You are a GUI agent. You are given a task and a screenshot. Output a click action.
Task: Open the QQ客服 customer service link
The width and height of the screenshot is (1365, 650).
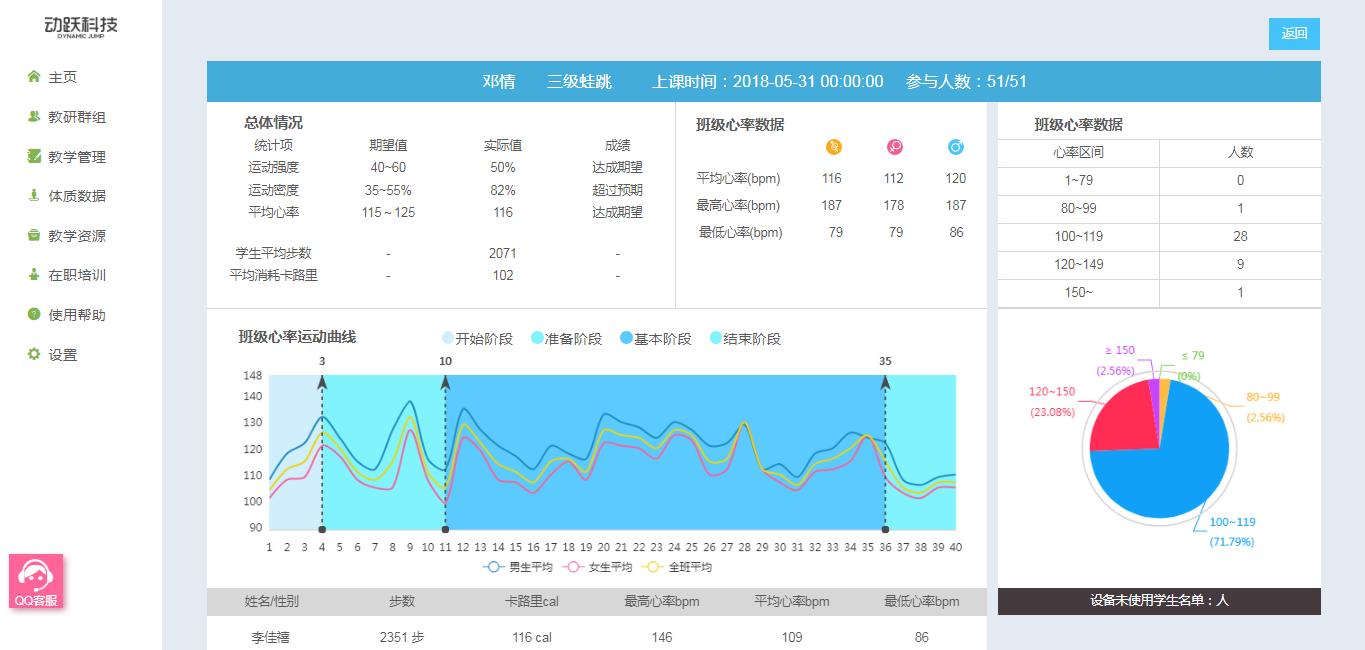coord(35,582)
